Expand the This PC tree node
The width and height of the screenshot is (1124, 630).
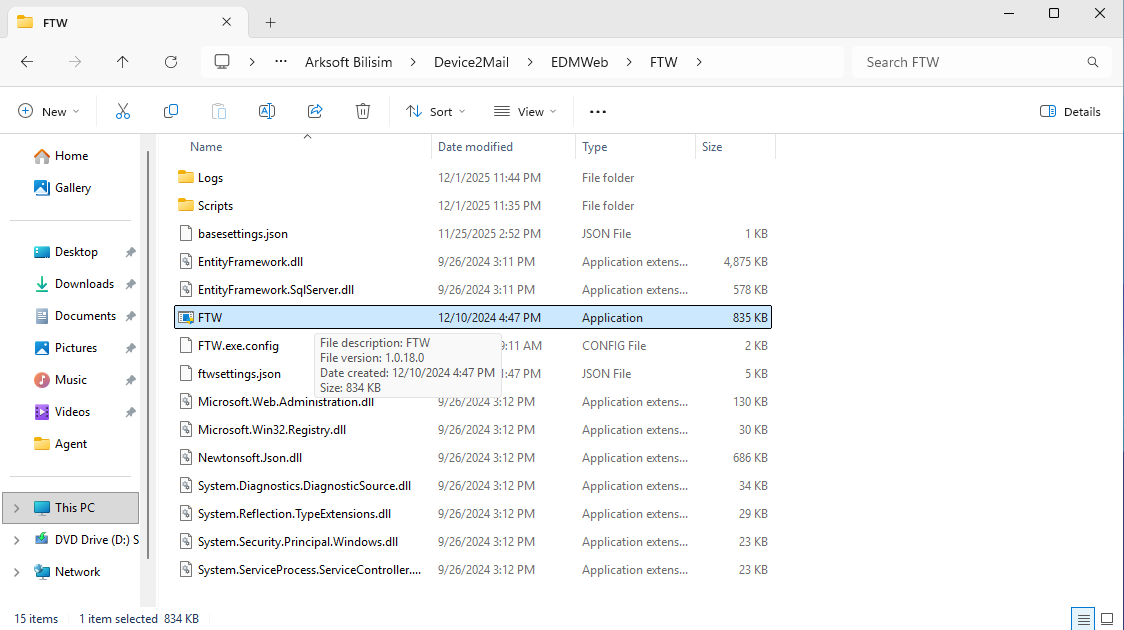point(15,508)
